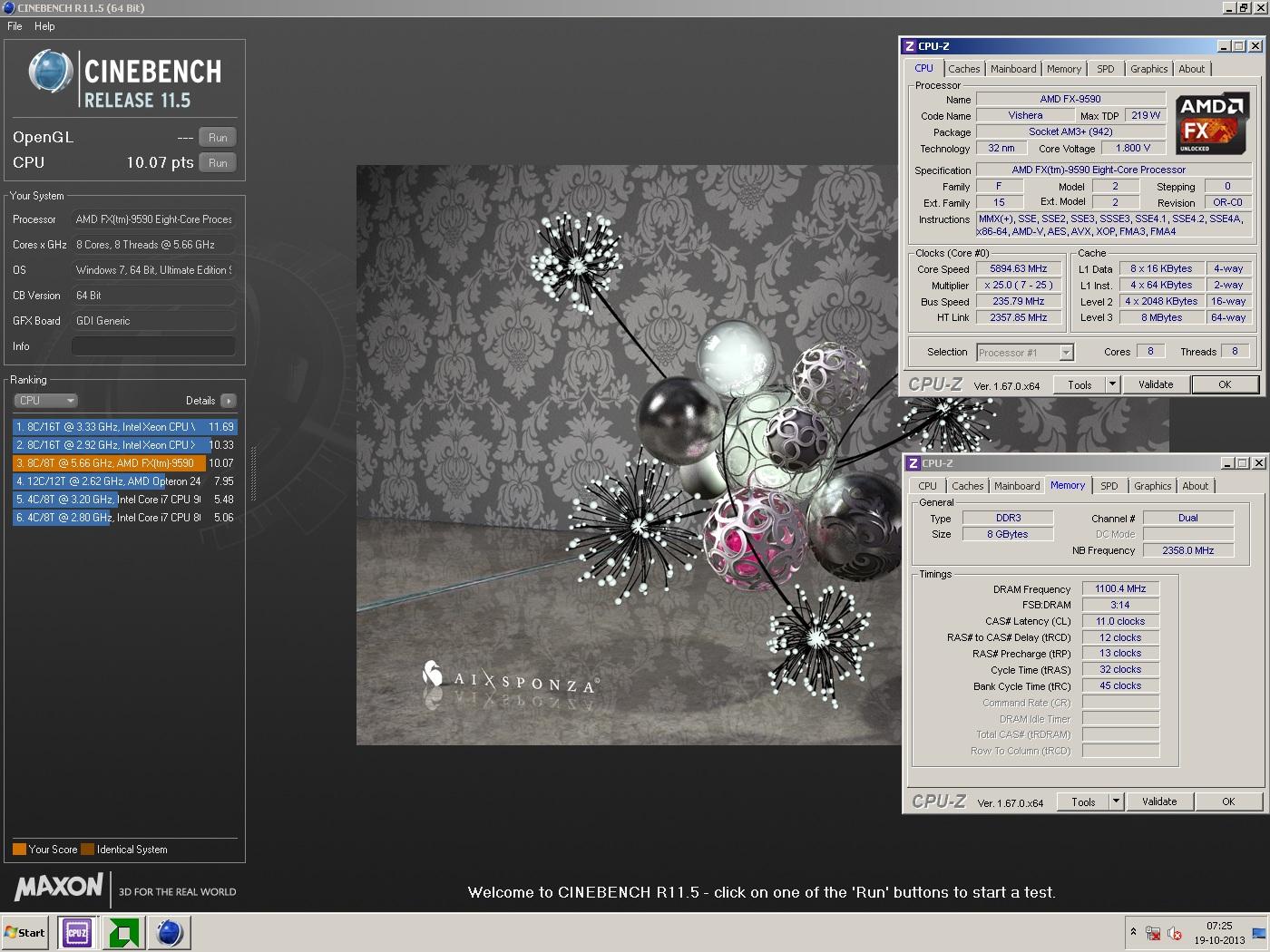This screenshot has width=1270, height=952.
Task: Select ranking entry 6 Core i7 2.80 GHz
Action: pyautogui.click(x=125, y=518)
